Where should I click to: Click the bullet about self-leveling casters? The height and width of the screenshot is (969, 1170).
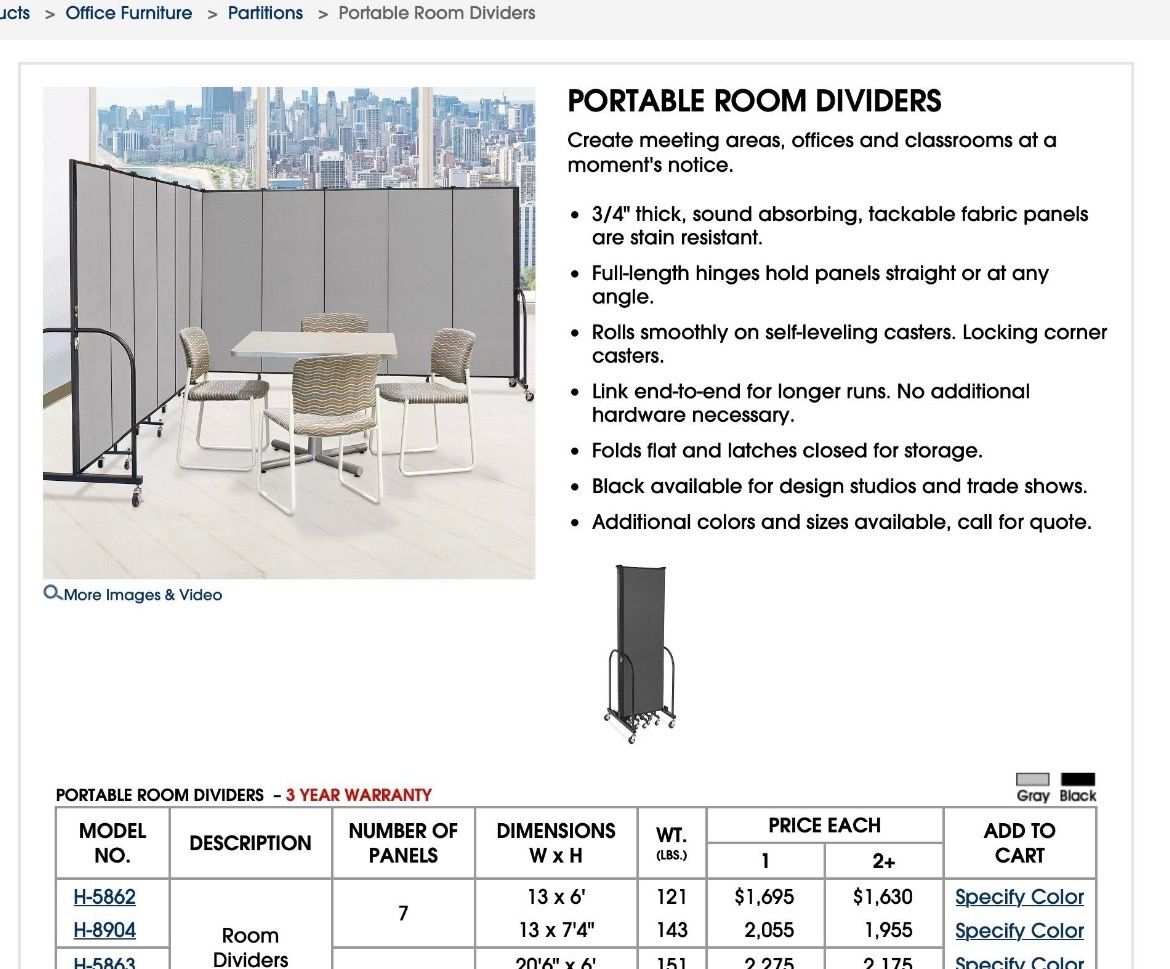coord(849,344)
